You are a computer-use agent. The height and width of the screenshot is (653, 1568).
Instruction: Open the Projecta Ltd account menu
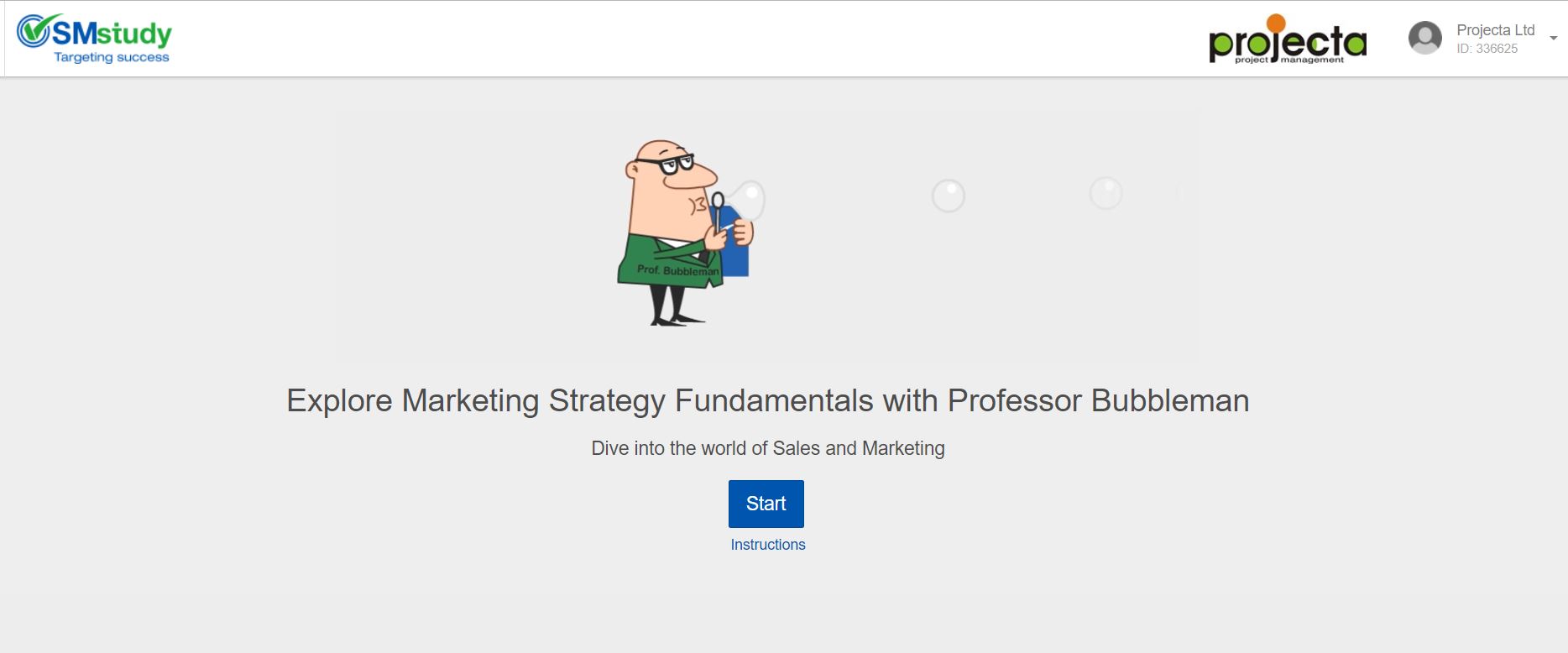point(1495,30)
